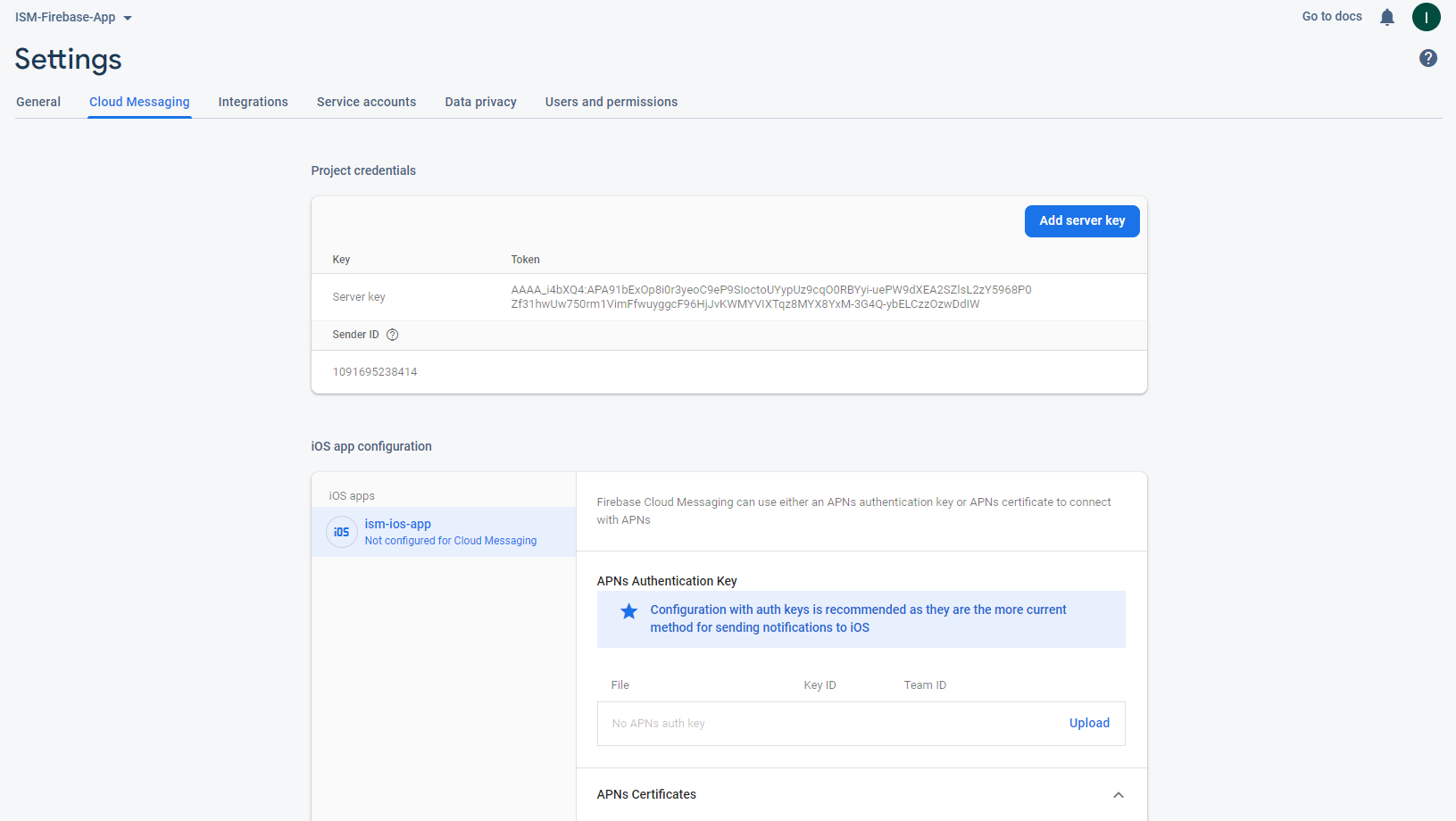The height and width of the screenshot is (821, 1456).
Task: Click the No APNs auth key placeholder
Action: 659,724
